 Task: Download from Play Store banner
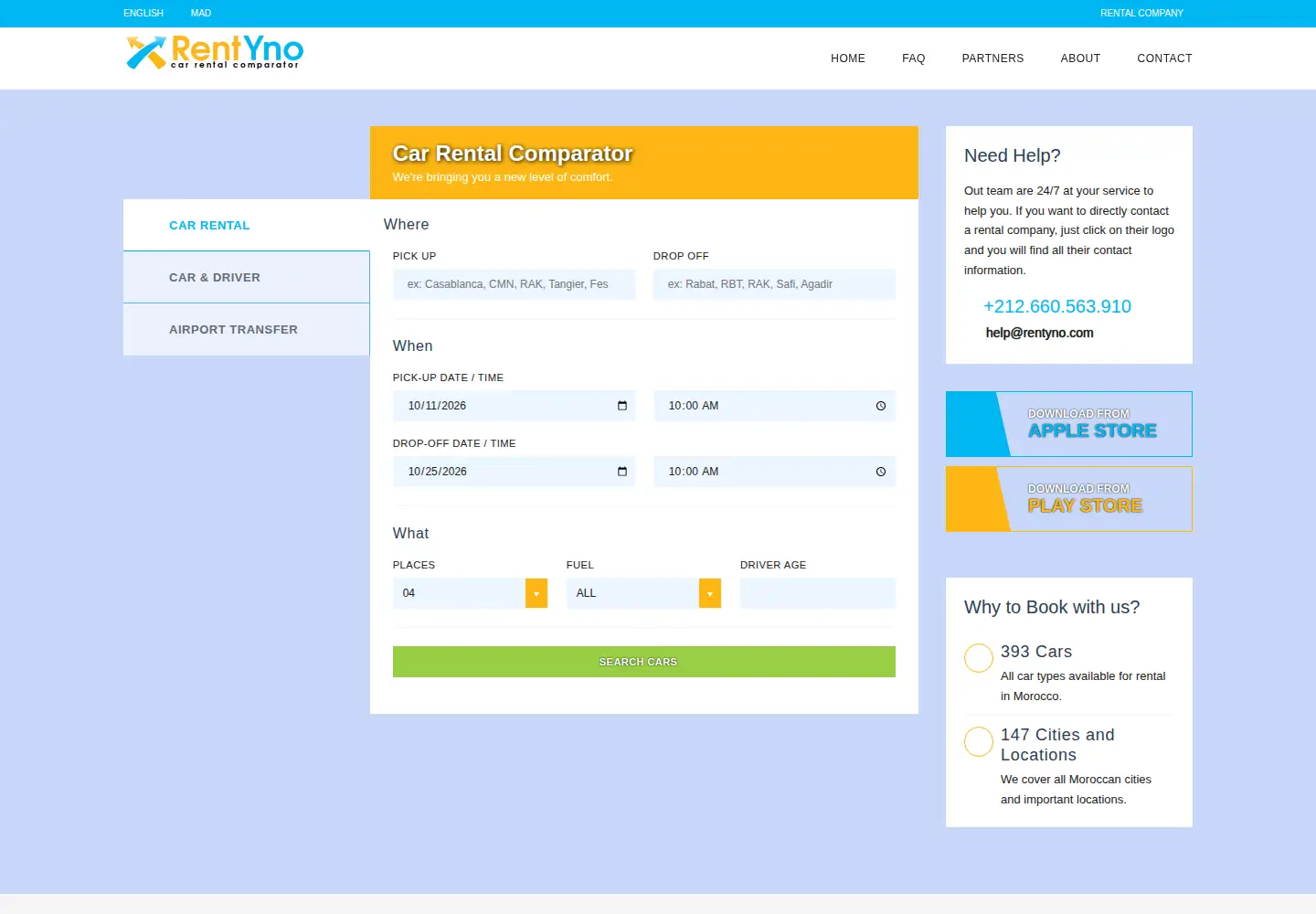[1069, 499]
